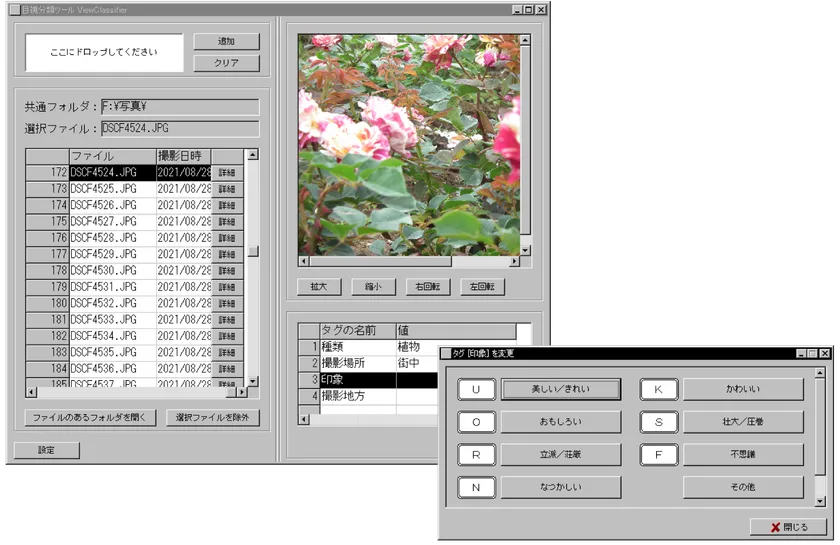Image resolution: width=840 pixels, height=545 pixels.
Task: Open the 設定 settings button
Action: pyautogui.click(x=46, y=450)
